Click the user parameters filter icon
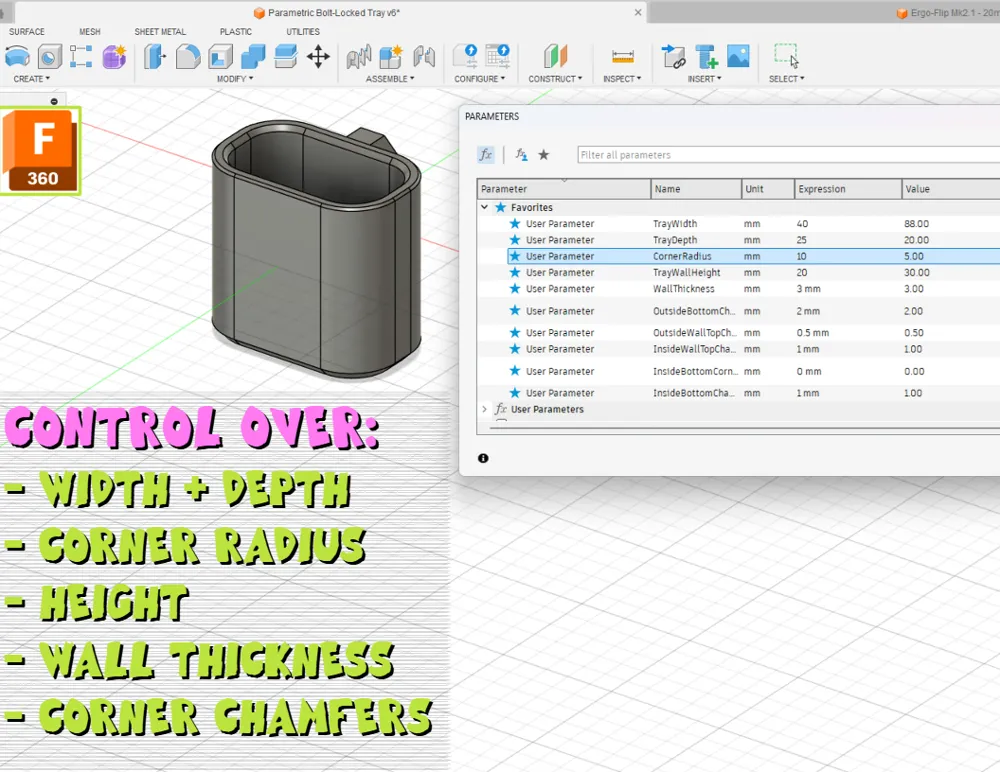Screen dimensions: 1000x772 (522, 154)
